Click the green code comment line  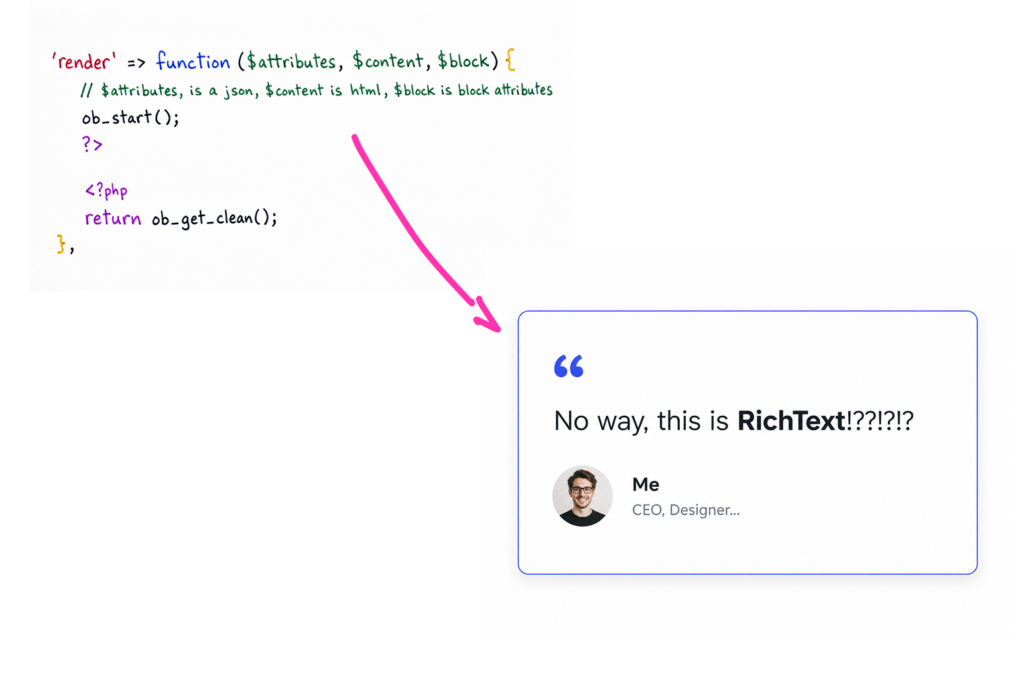tap(316, 90)
